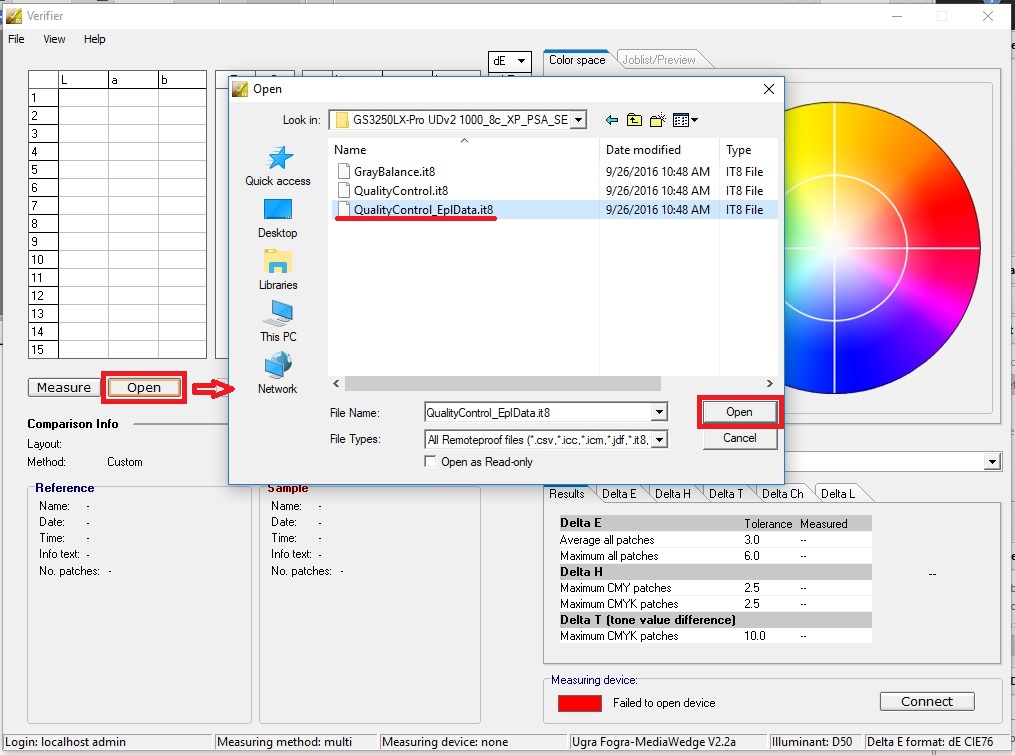Open the View Menu icon in the dialog
This screenshot has height=755, width=1015.
click(x=685, y=120)
